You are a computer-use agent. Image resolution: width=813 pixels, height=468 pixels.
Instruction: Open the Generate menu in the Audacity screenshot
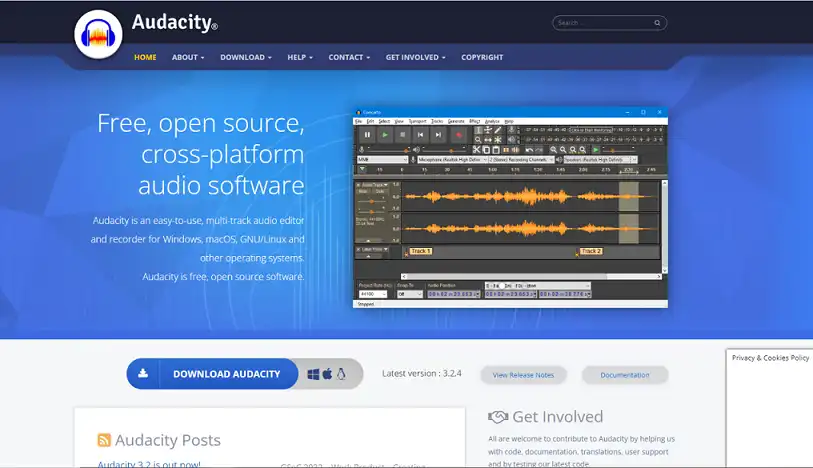click(456, 121)
